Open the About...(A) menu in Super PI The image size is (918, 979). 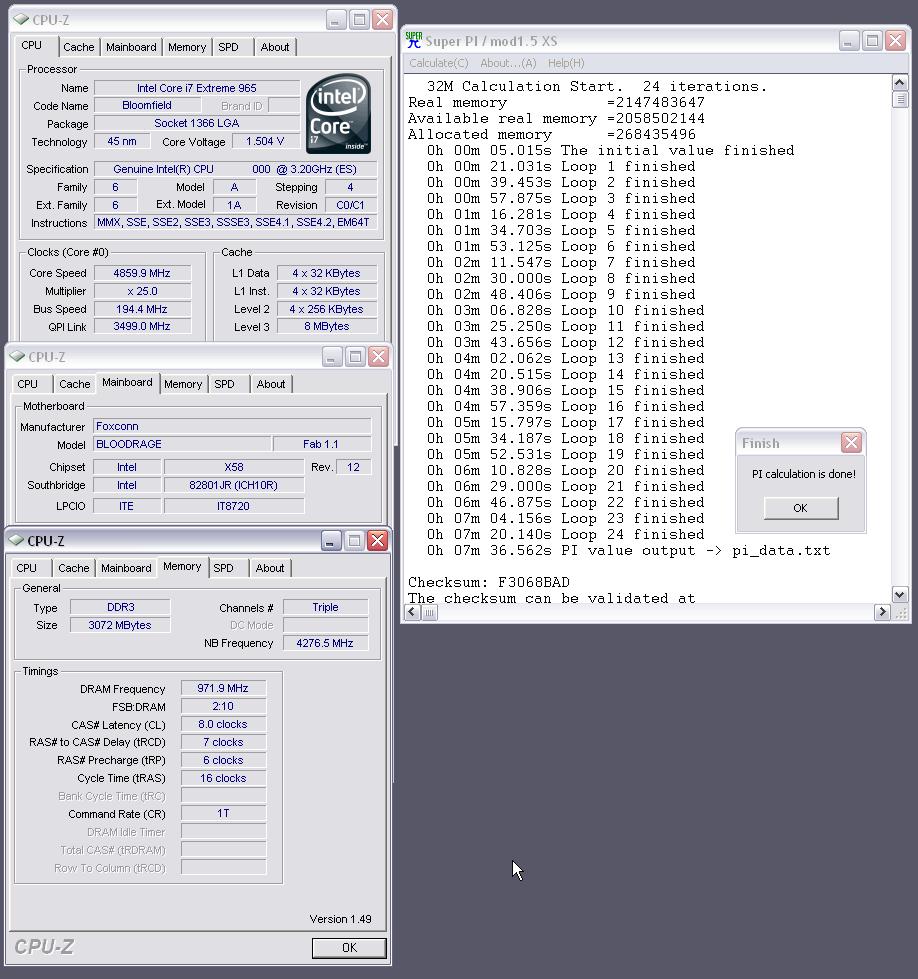(508, 63)
